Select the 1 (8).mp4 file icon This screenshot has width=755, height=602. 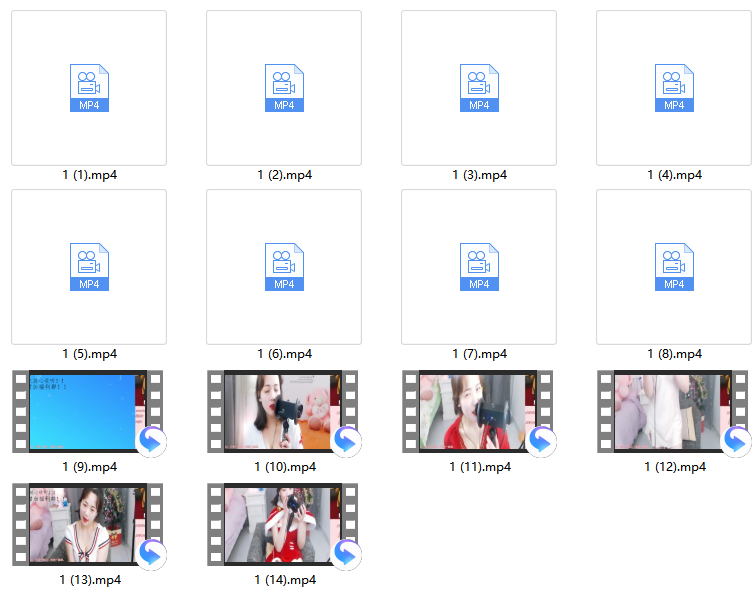click(674, 267)
